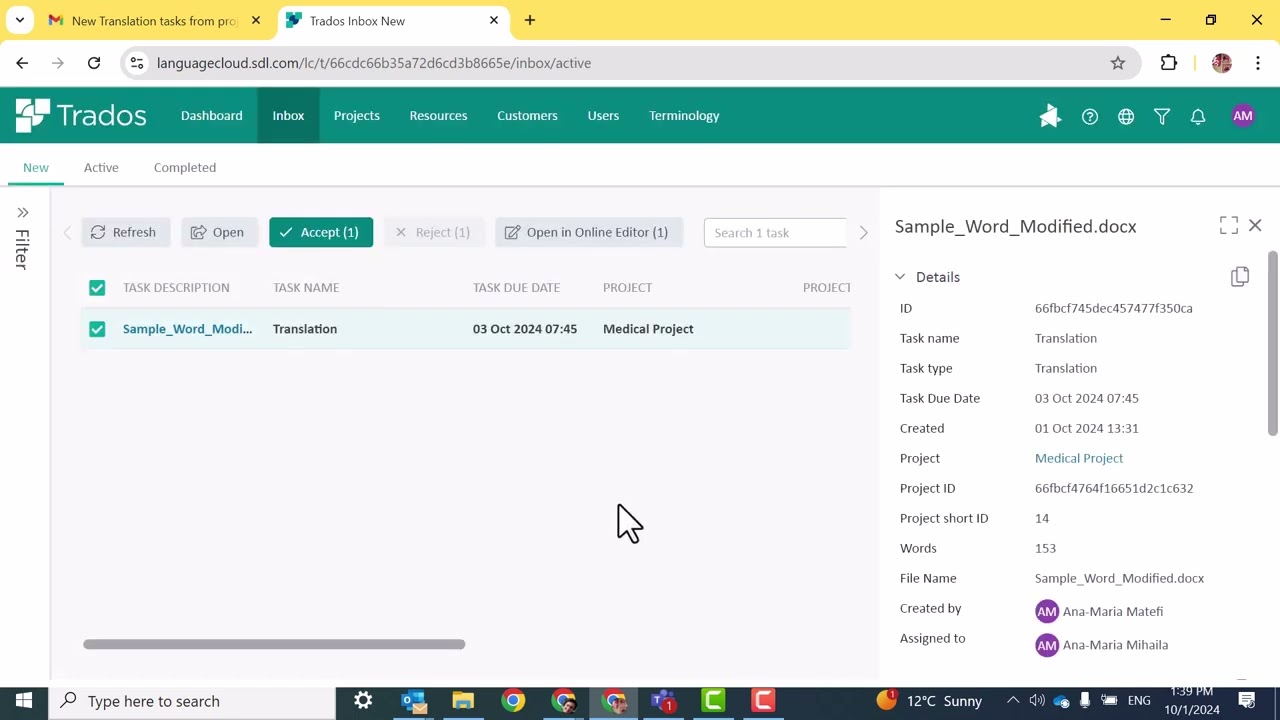Click the Ana-Maria Mihaila assignee name

[1115, 645]
